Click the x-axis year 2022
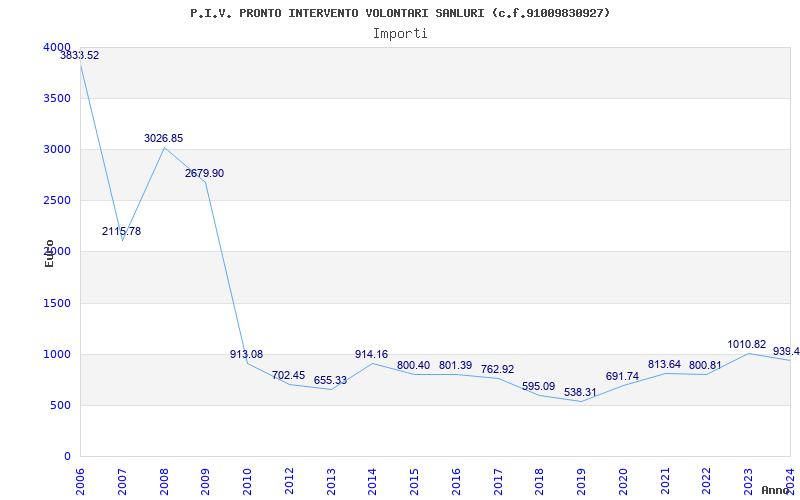800x500 pixels. click(x=707, y=482)
